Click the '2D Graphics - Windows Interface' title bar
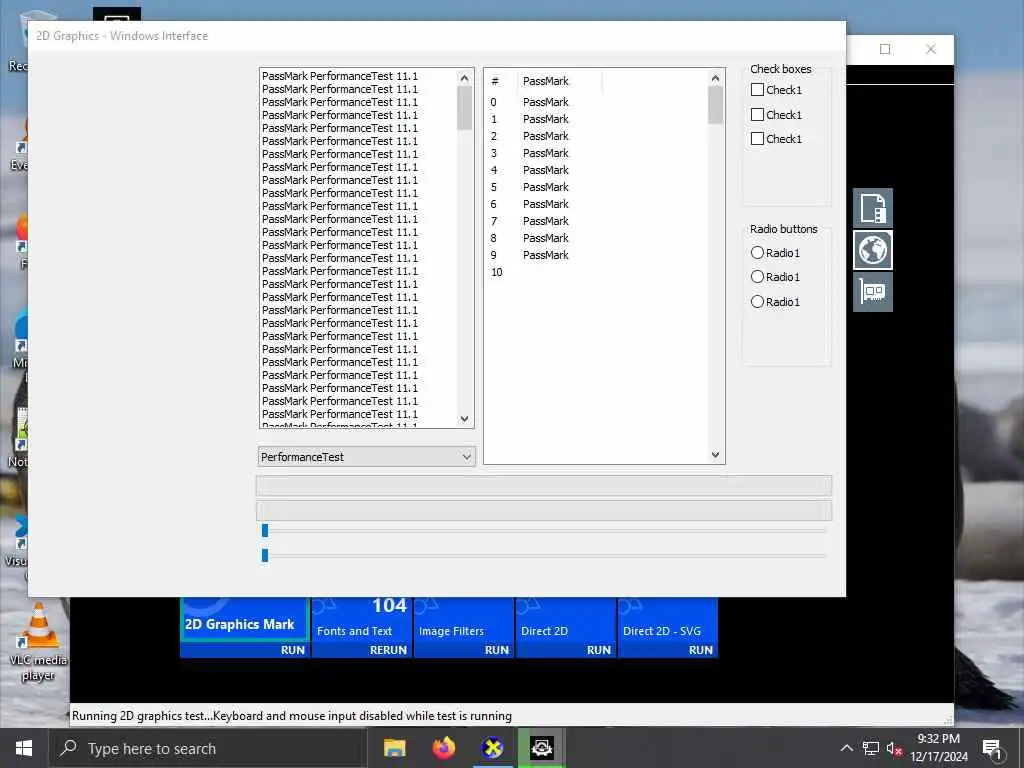The width and height of the screenshot is (1024, 768). click(436, 36)
